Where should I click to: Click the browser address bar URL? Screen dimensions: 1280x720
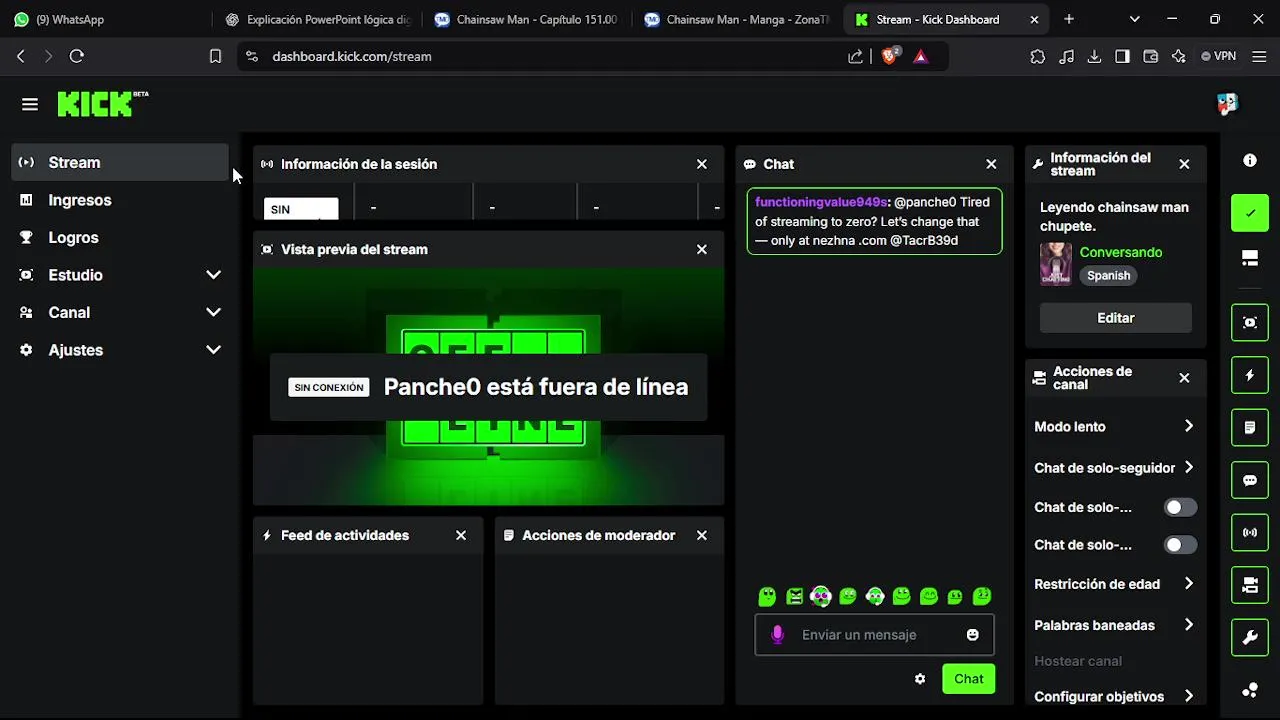pos(352,56)
